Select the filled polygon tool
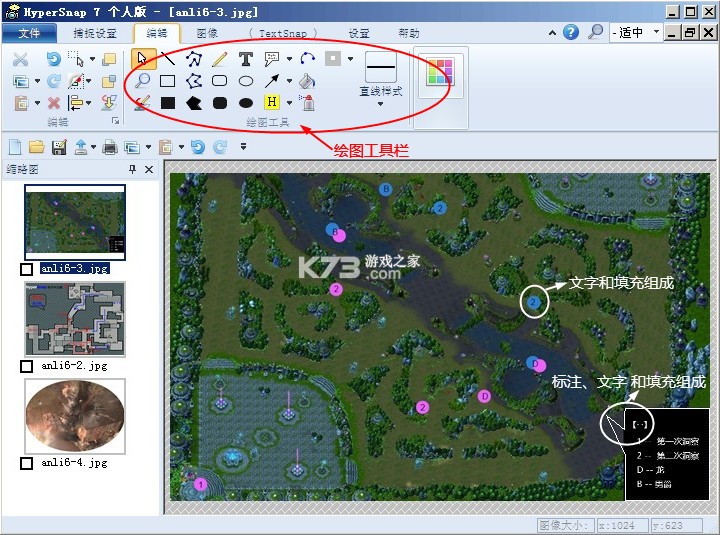 pos(194,102)
